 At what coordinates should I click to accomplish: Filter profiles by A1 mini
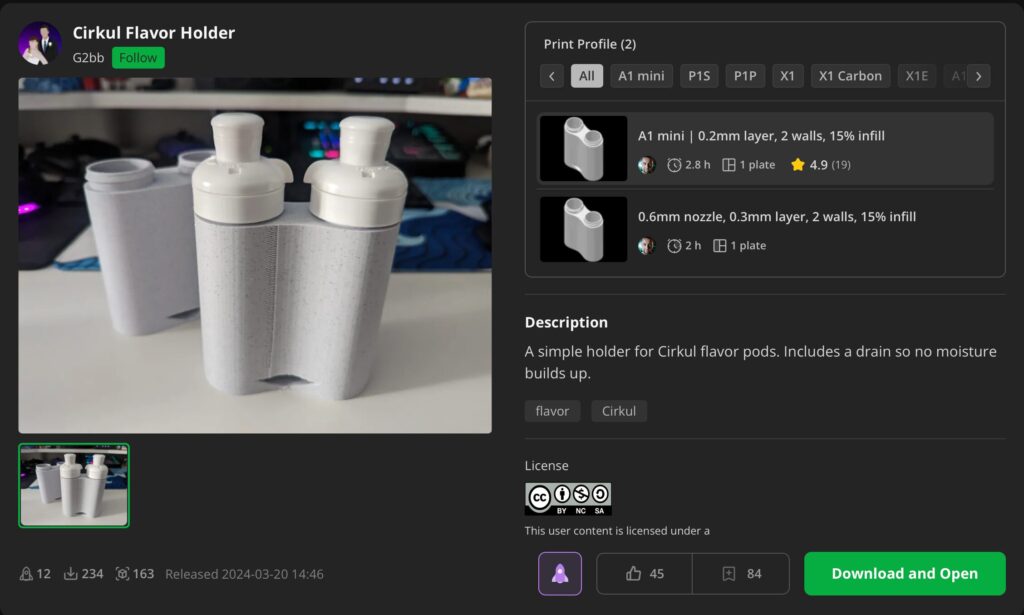click(641, 76)
